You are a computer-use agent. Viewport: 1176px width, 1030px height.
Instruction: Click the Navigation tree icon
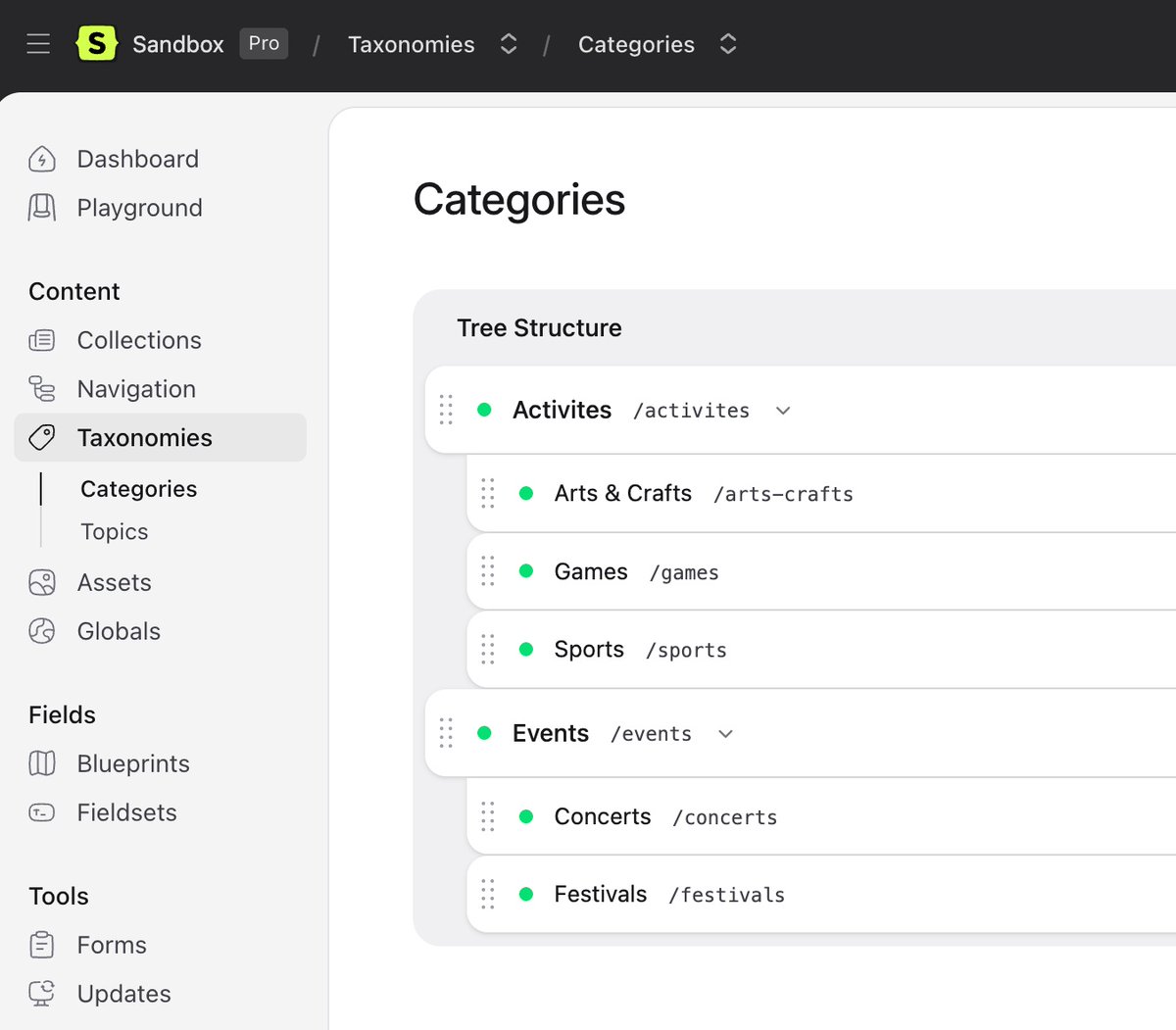[42, 389]
